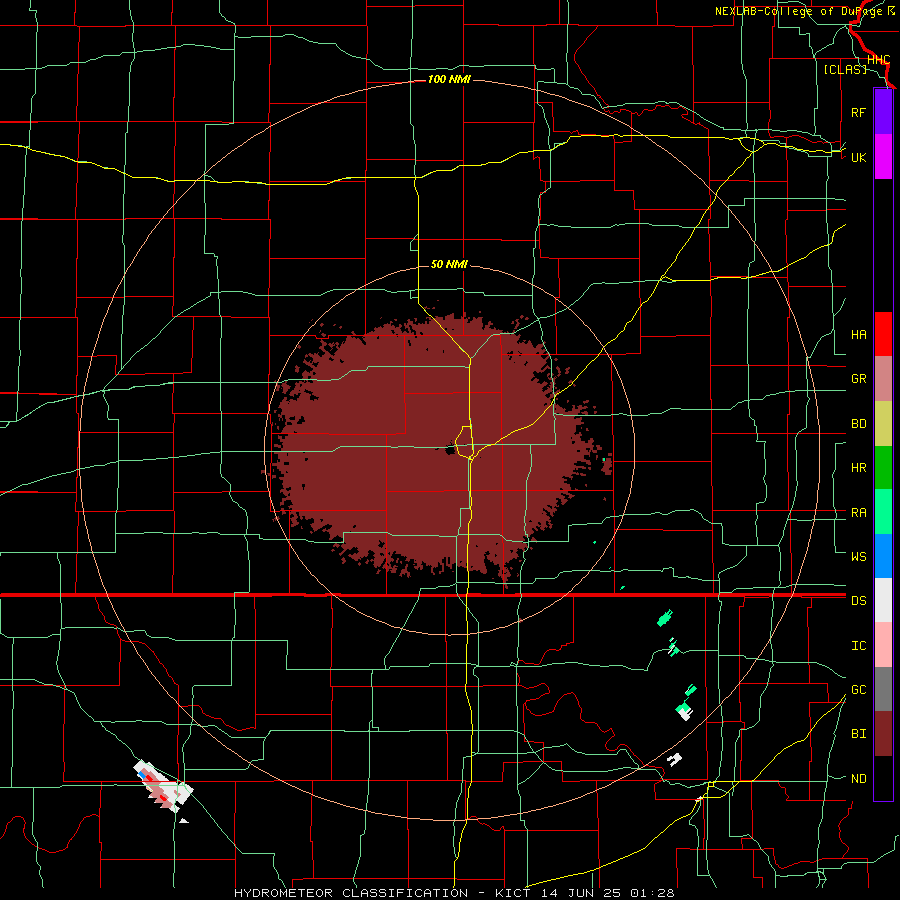The width and height of the screenshot is (900, 900).
Task: Click the gray GC legend color swatch
Action: tap(883, 689)
